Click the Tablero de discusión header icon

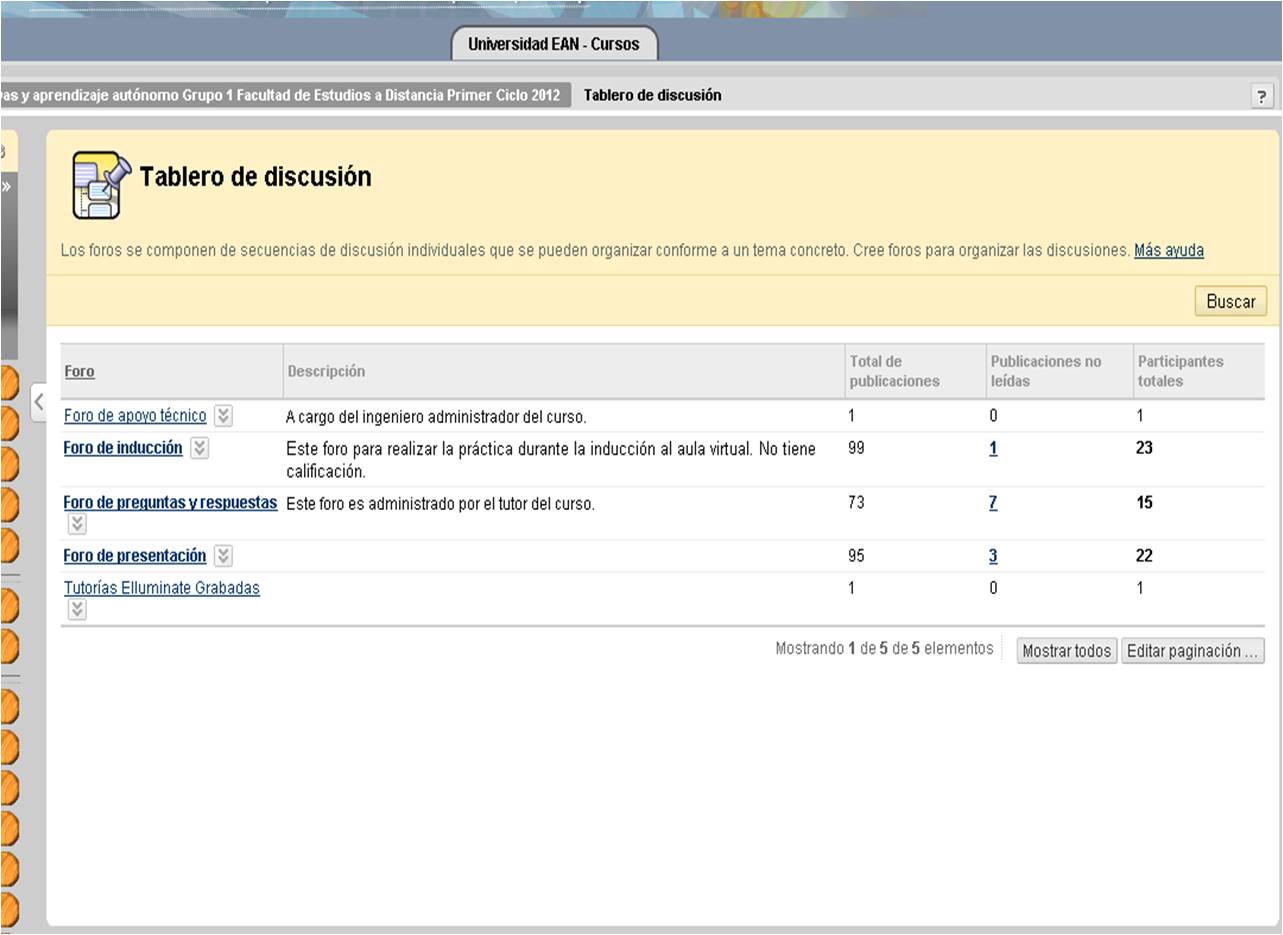tap(100, 185)
